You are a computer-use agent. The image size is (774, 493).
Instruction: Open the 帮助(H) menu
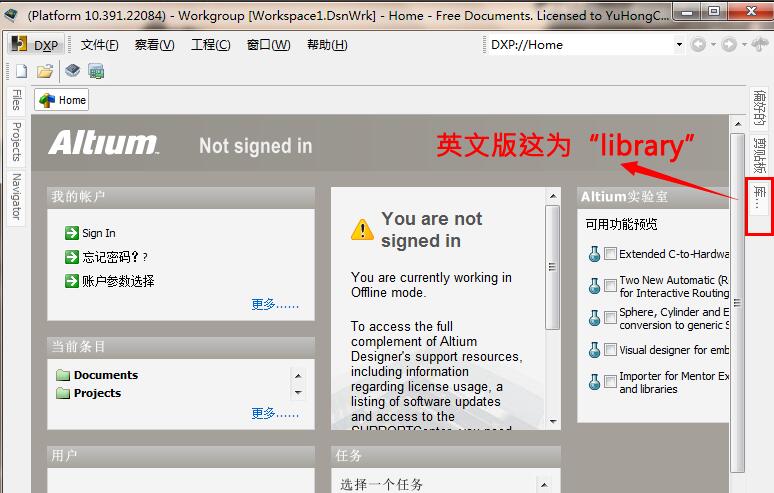click(x=327, y=45)
